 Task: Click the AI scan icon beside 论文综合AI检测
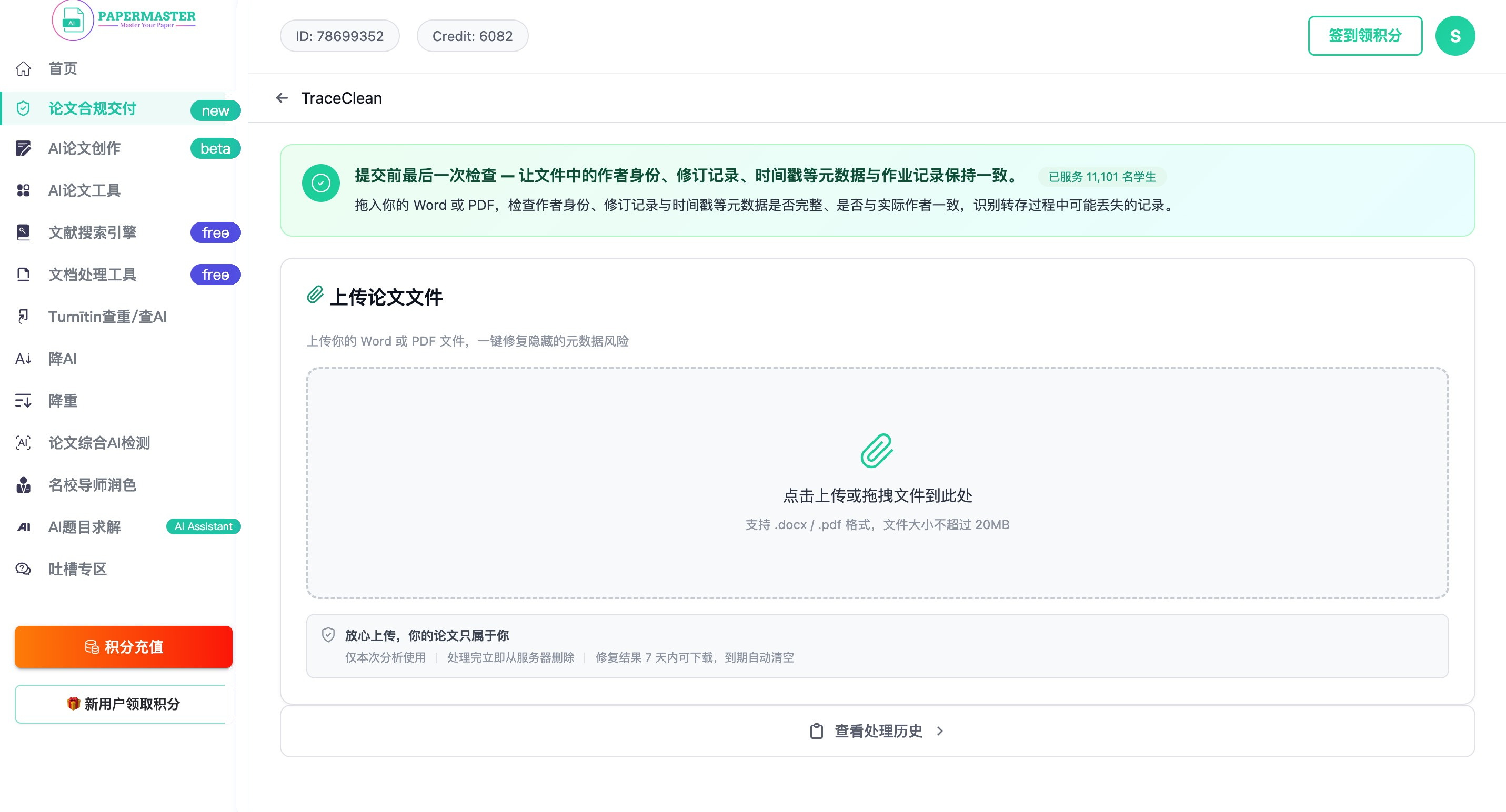[x=23, y=443]
